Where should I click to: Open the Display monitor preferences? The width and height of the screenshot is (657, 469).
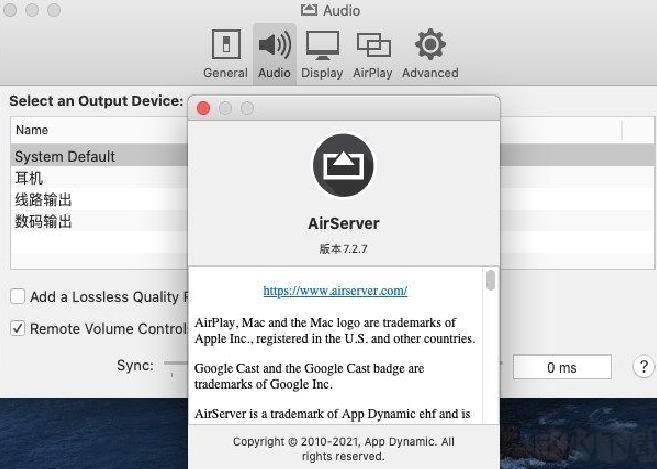pyautogui.click(x=322, y=54)
